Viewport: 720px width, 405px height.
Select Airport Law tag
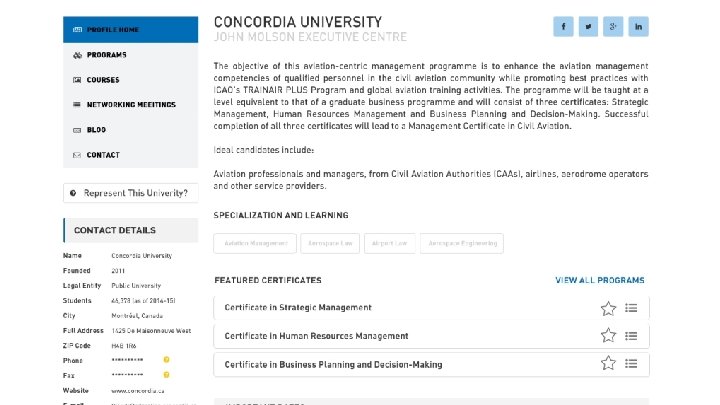[x=389, y=243]
